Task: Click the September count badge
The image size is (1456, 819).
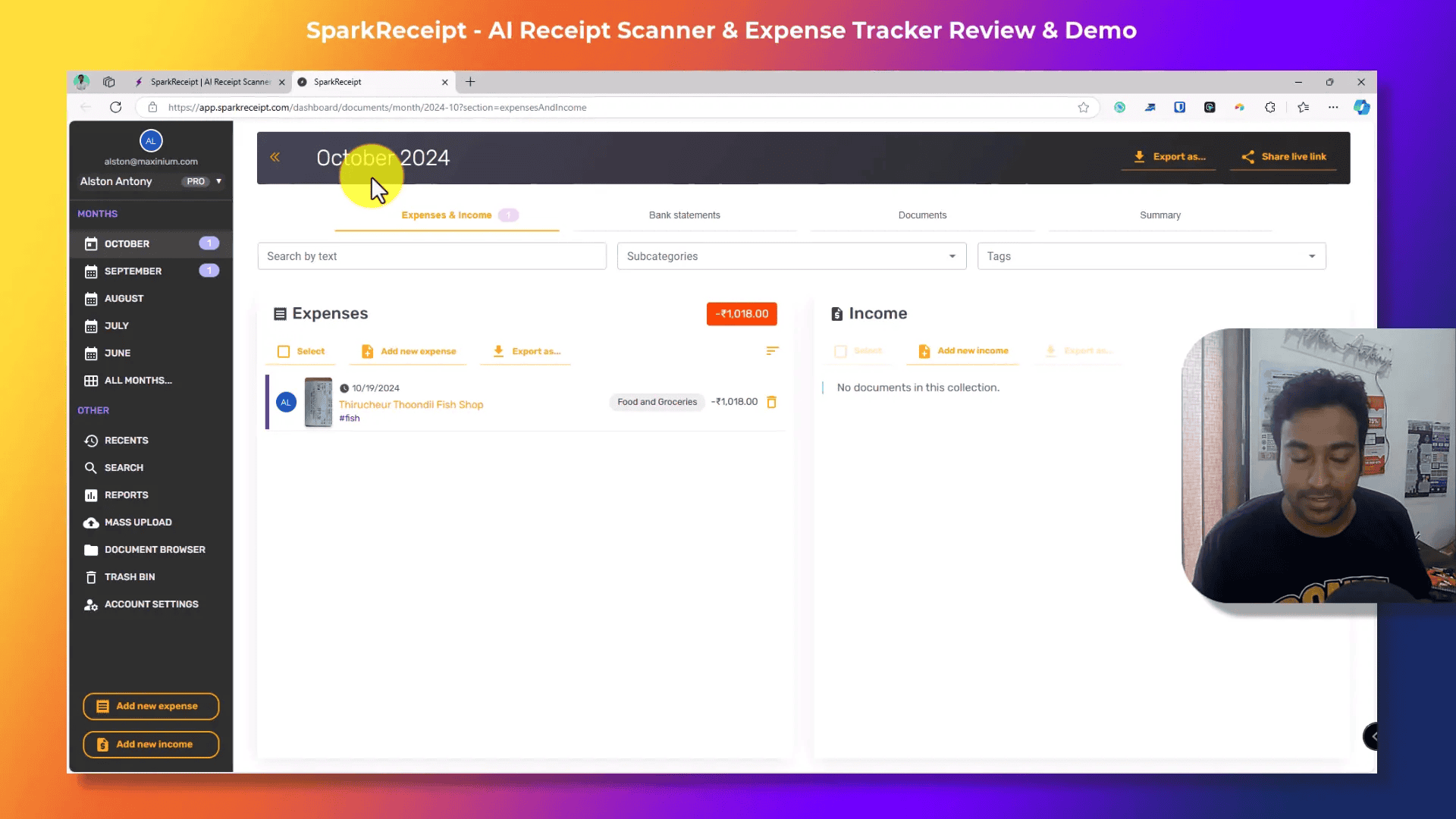Action: pyautogui.click(x=209, y=271)
